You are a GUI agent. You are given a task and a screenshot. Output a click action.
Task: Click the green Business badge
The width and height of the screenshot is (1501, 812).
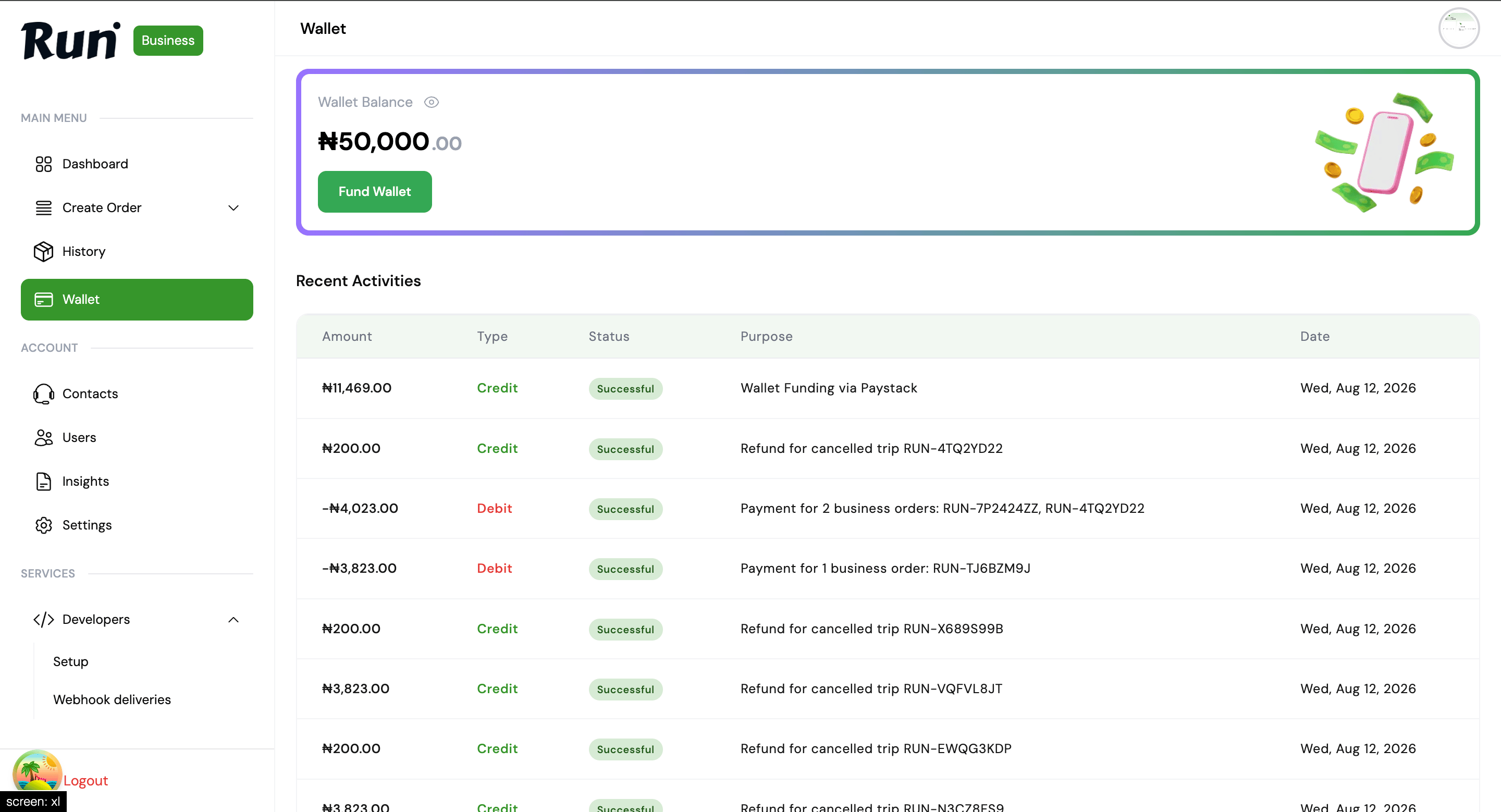tap(168, 41)
